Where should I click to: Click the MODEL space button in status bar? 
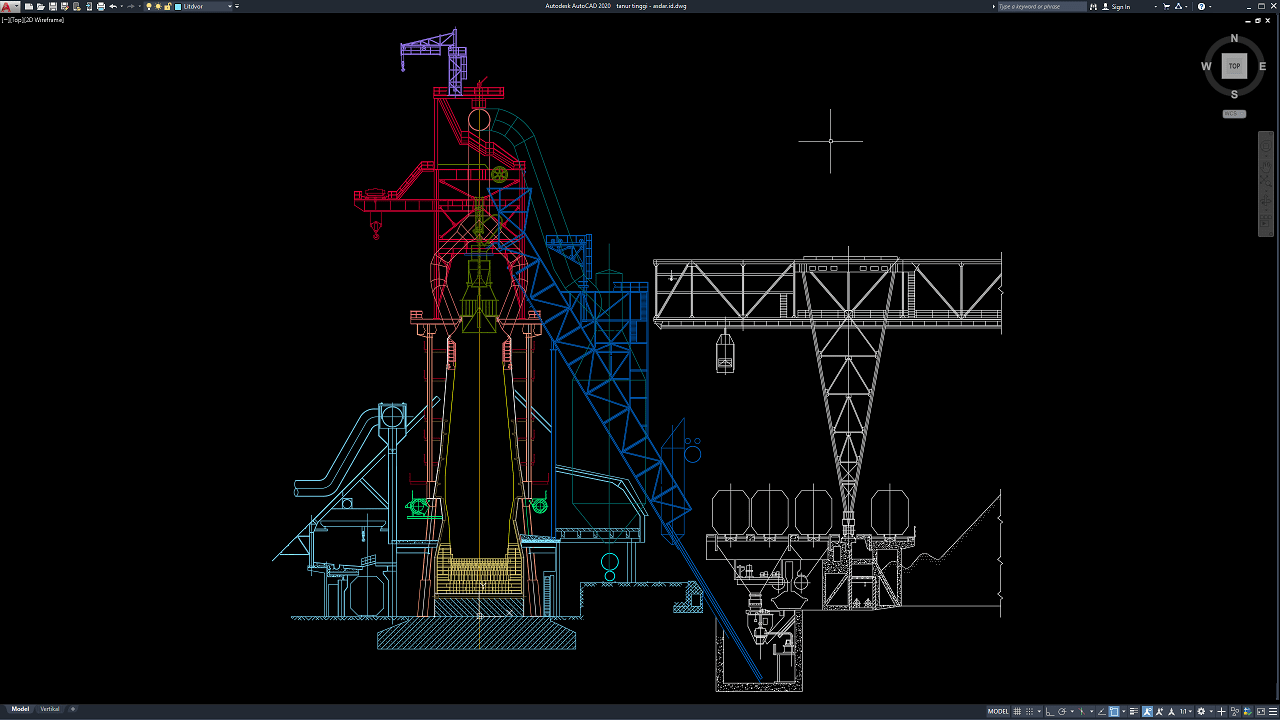click(998, 711)
